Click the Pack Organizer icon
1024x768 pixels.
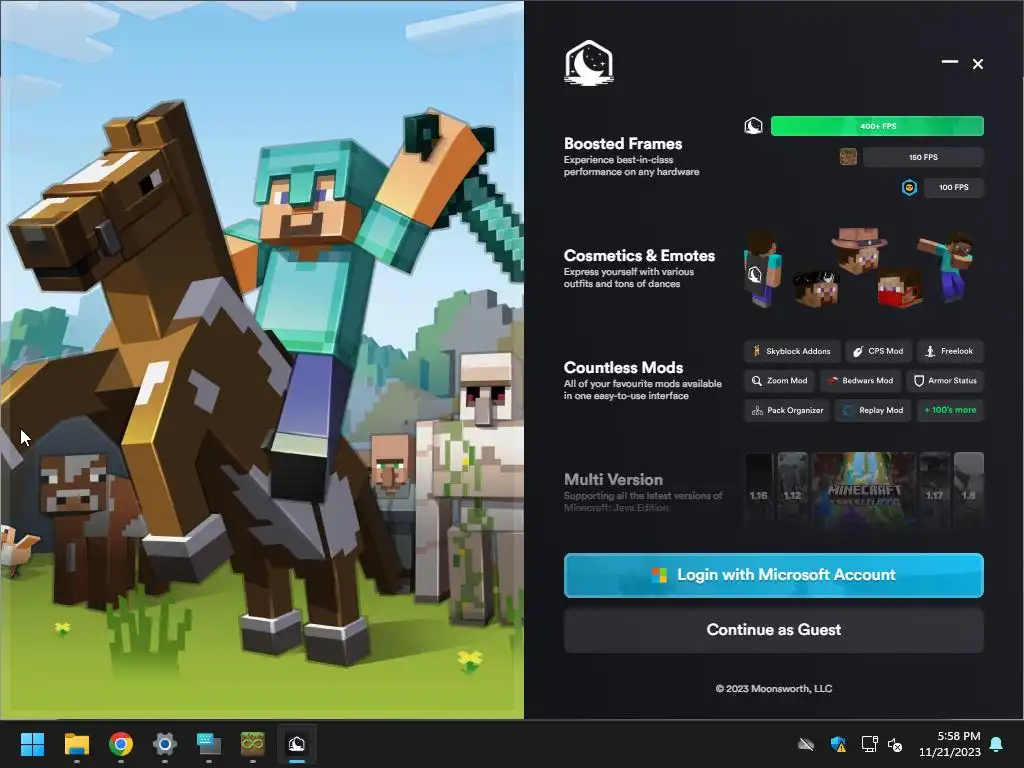757,410
